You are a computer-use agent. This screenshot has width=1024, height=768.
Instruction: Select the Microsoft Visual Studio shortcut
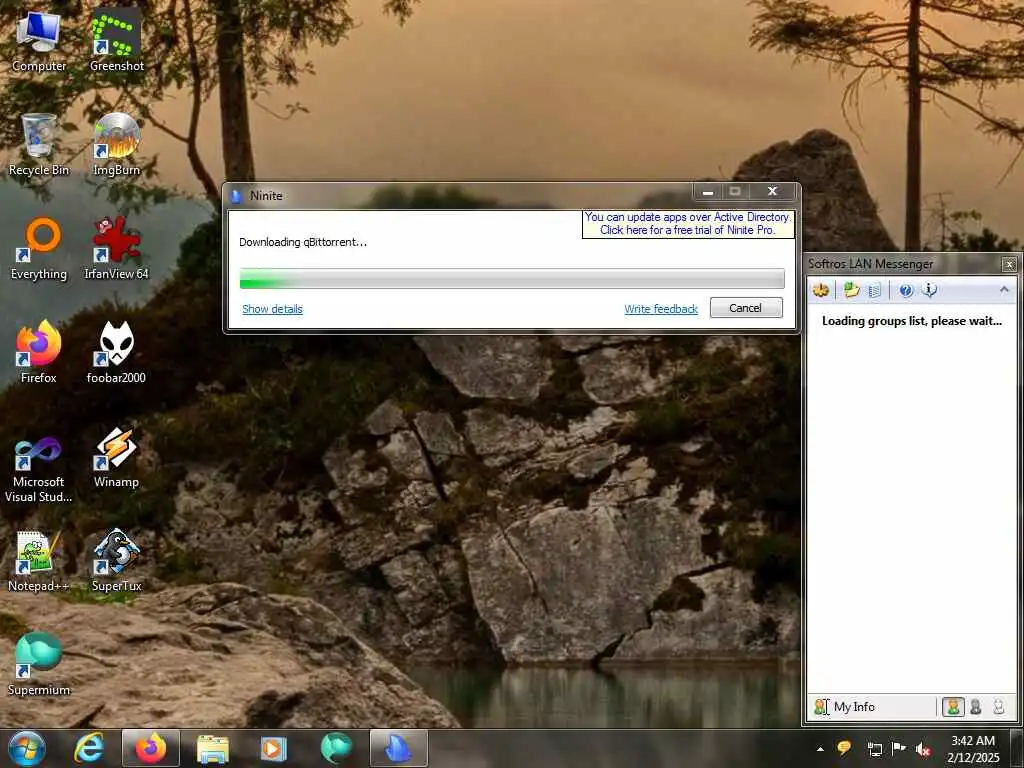point(39,470)
